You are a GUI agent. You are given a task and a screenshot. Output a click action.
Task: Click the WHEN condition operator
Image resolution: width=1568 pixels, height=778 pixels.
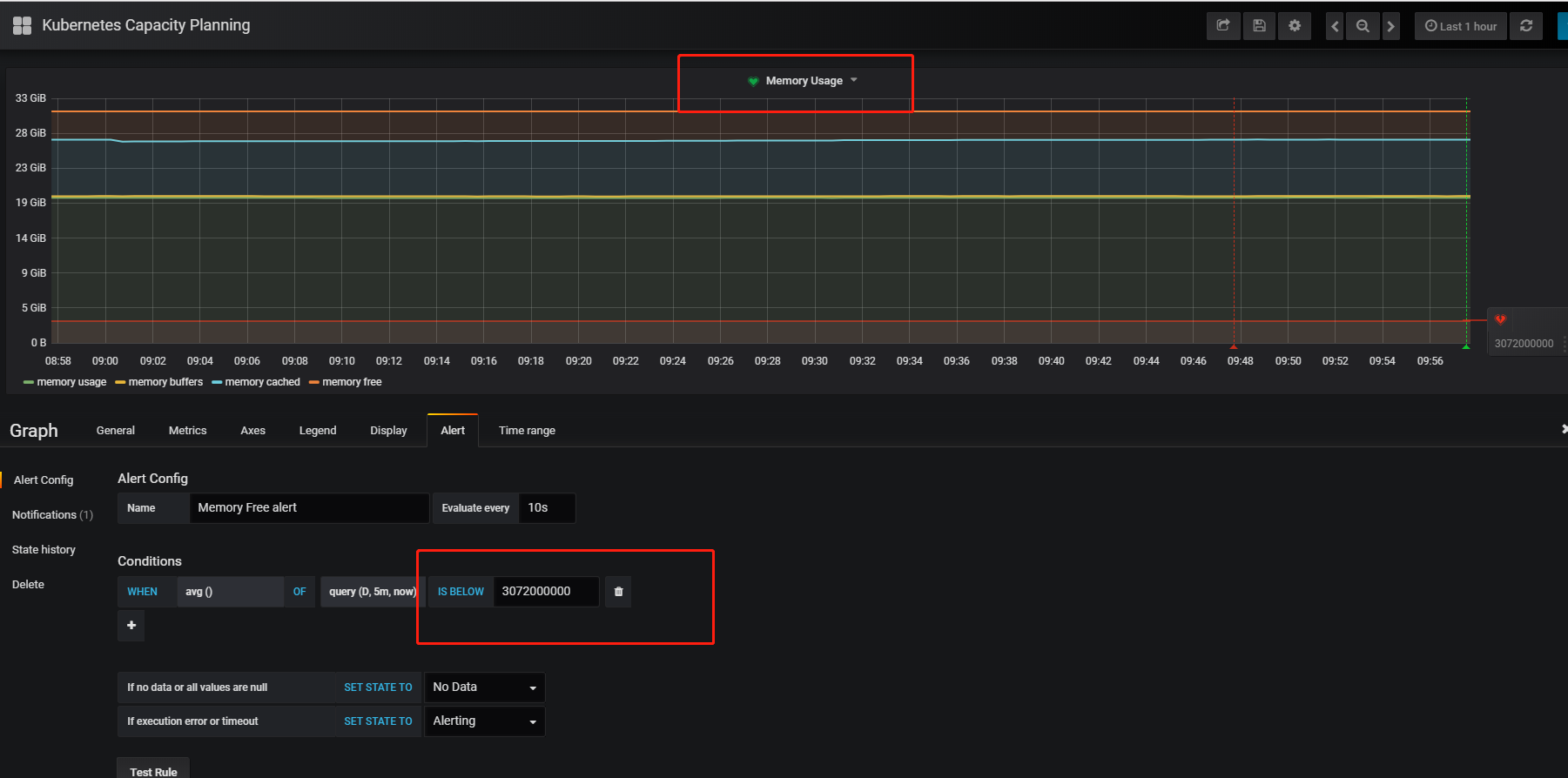coord(142,592)
